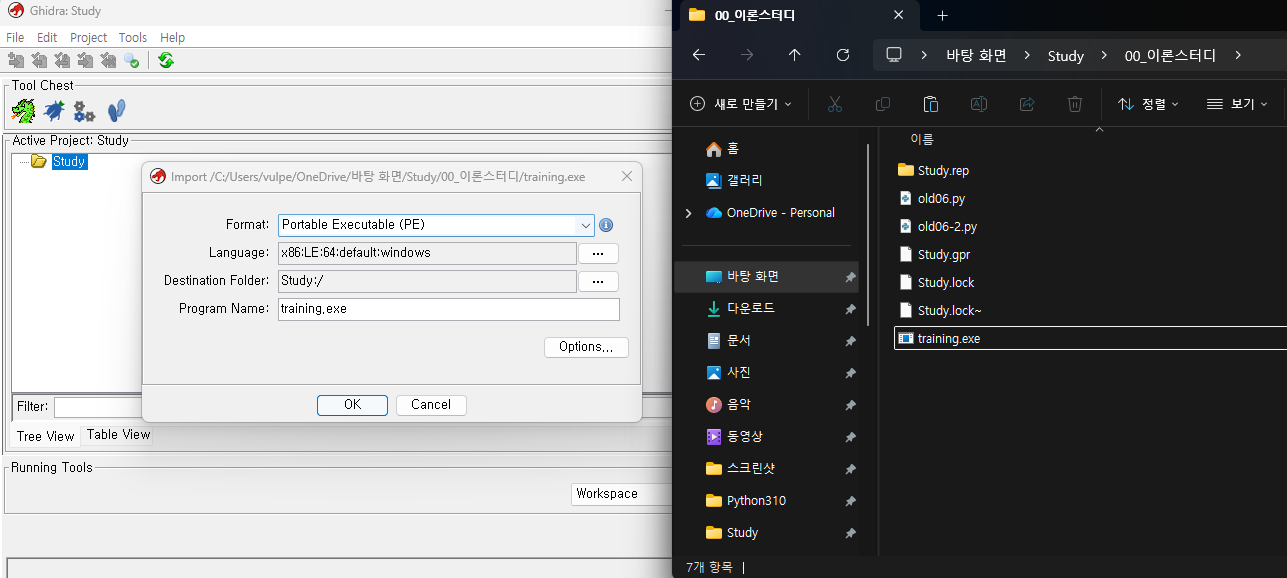Browse Language with the ellipsis button

598,253
